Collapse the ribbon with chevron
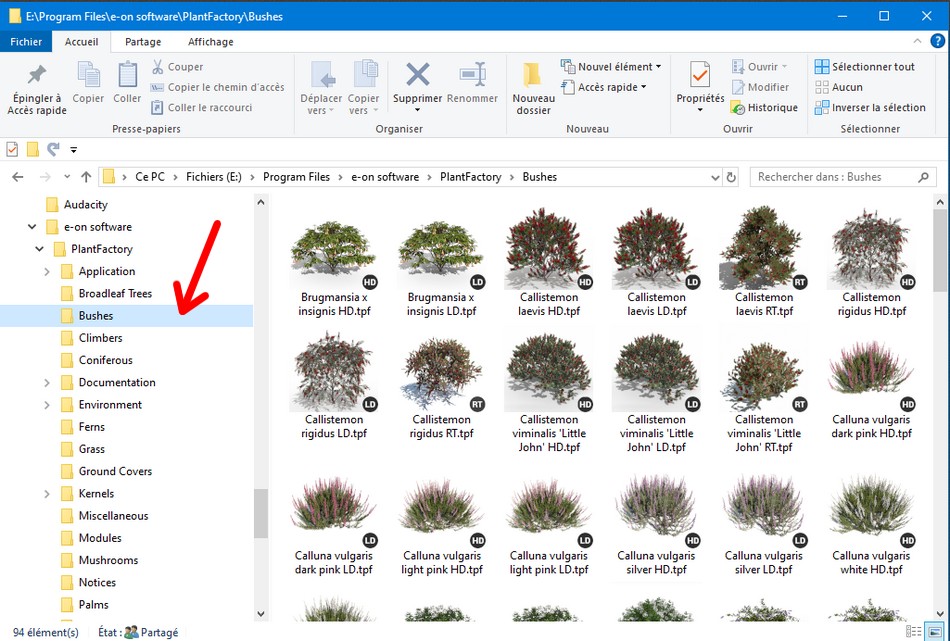 click(917, 41)
